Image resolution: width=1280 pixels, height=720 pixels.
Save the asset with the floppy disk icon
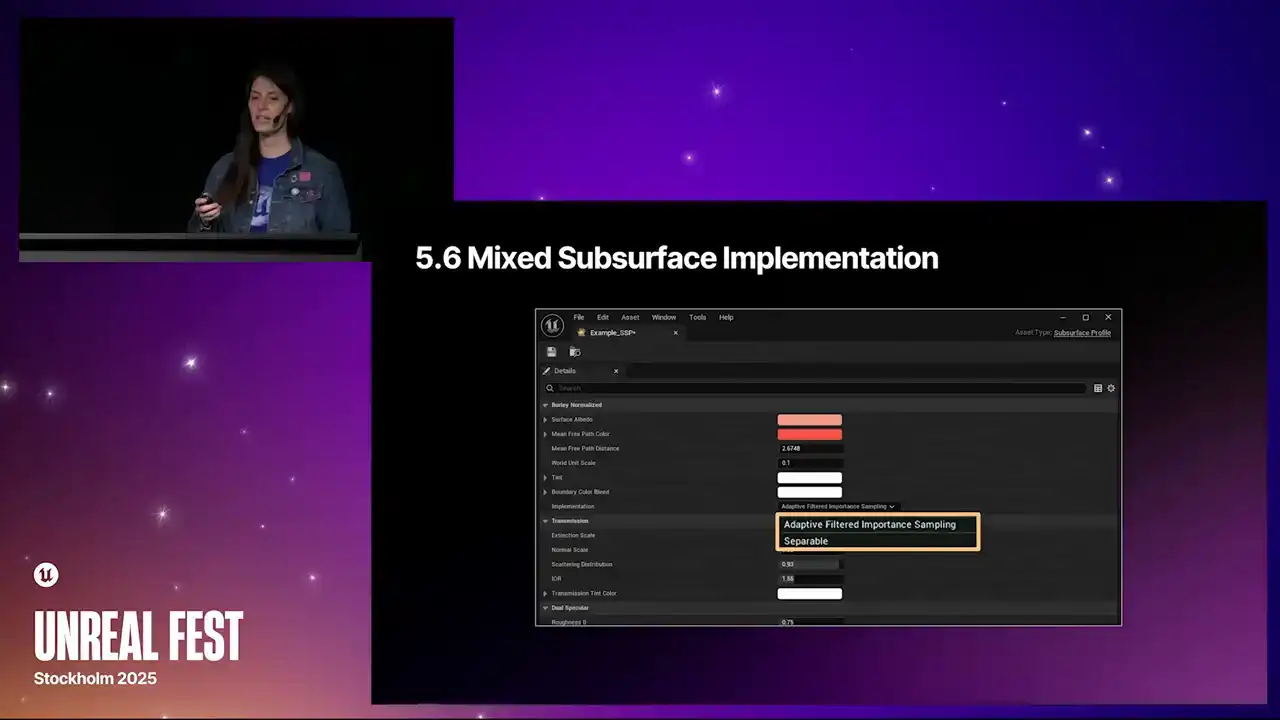(x=551, y=352)
